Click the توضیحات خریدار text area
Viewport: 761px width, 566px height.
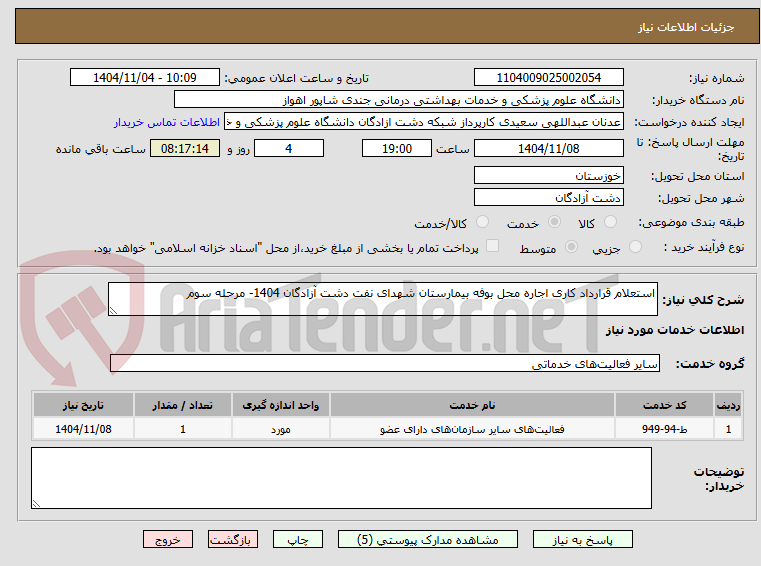(x=341, y=478)
